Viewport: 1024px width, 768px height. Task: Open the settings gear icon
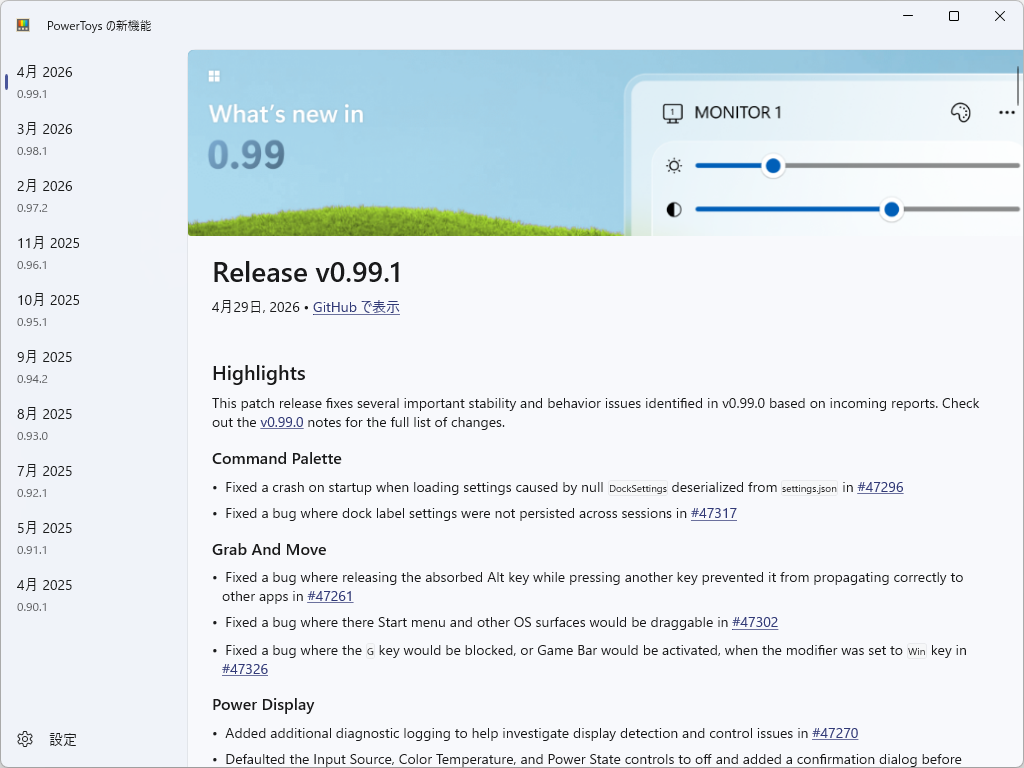(x=25, y=739)
